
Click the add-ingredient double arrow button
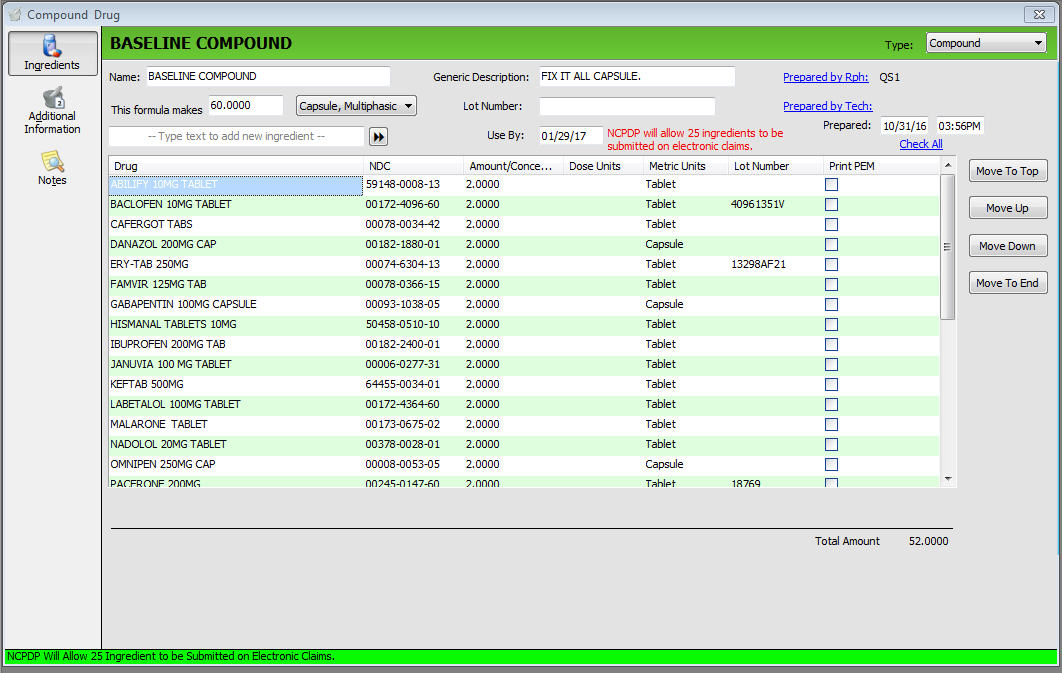click(379, 137)
